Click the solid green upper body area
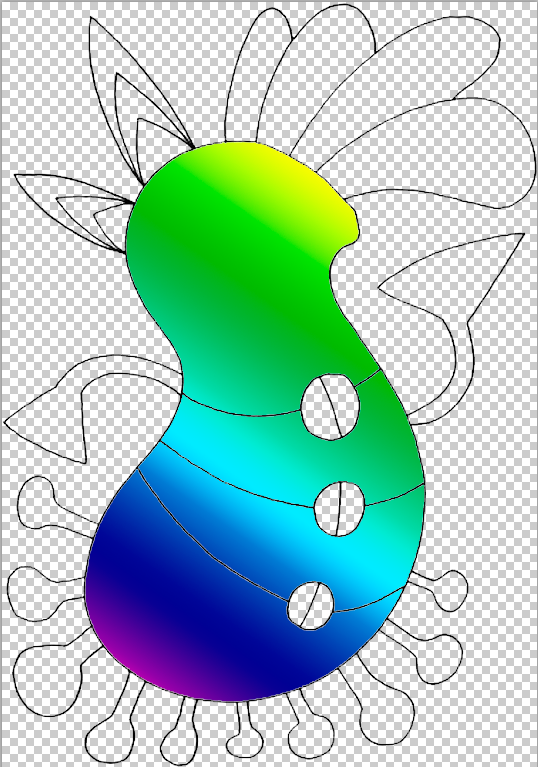538x767 pixels. 245,274
